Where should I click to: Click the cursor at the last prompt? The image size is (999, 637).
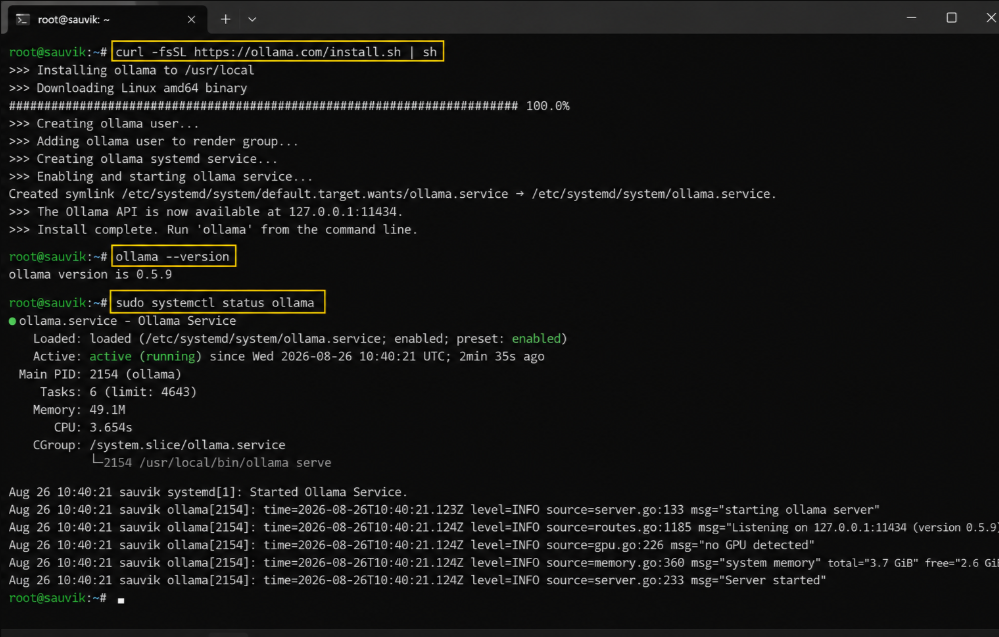coord(121,600)
